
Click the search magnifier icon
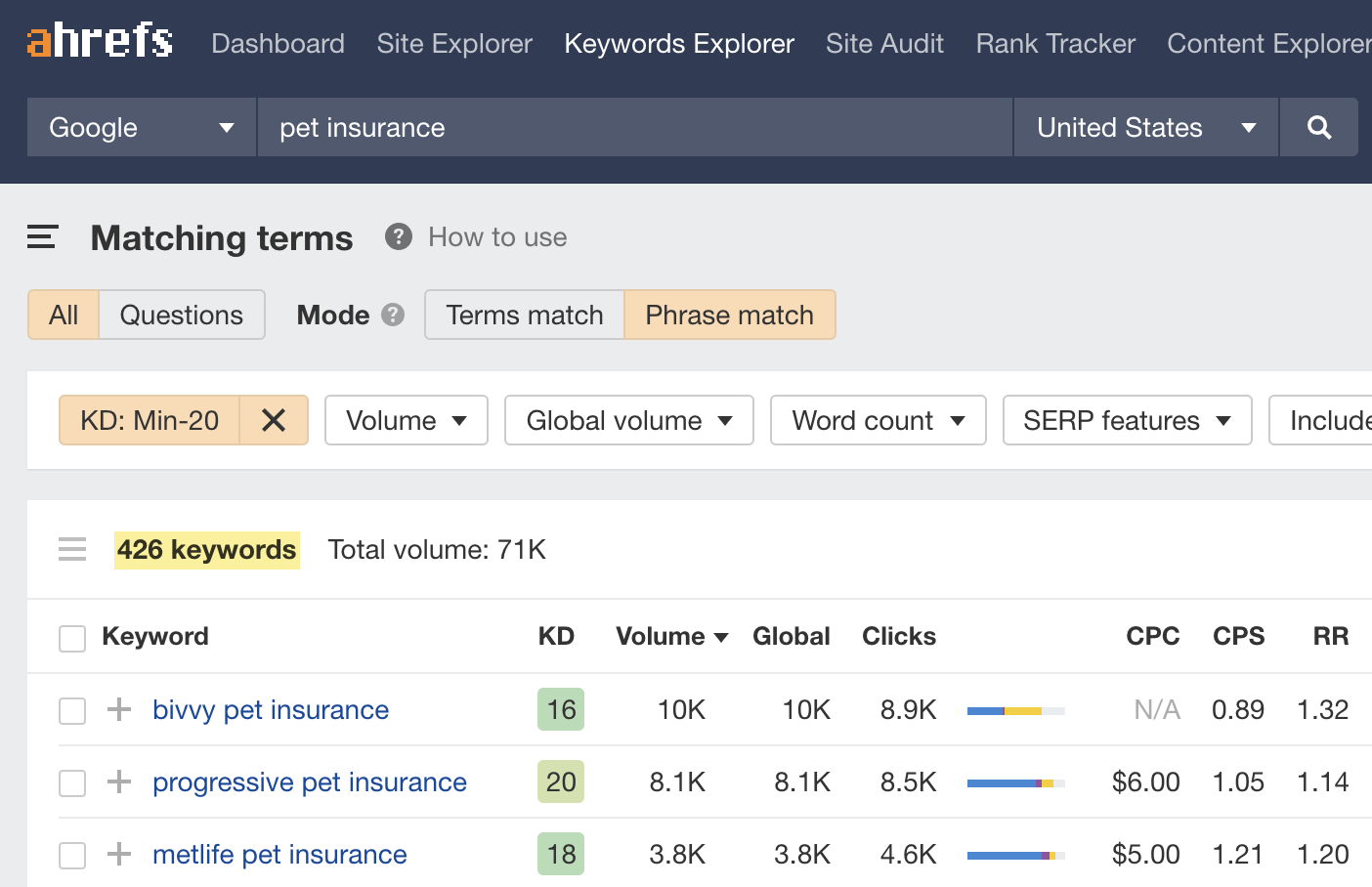point(1318,127)
